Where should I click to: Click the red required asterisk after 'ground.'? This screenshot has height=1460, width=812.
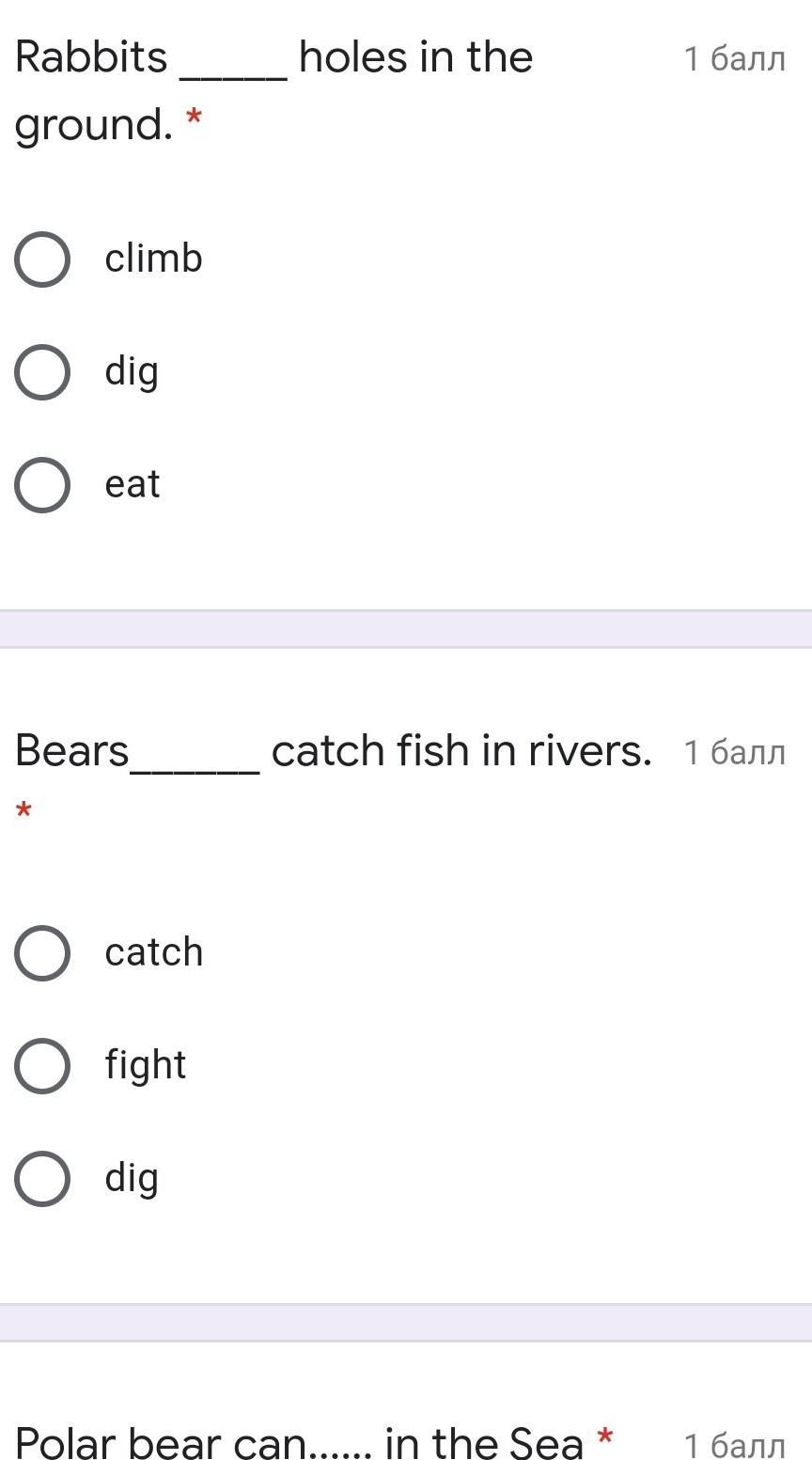(x=194, y=119)
